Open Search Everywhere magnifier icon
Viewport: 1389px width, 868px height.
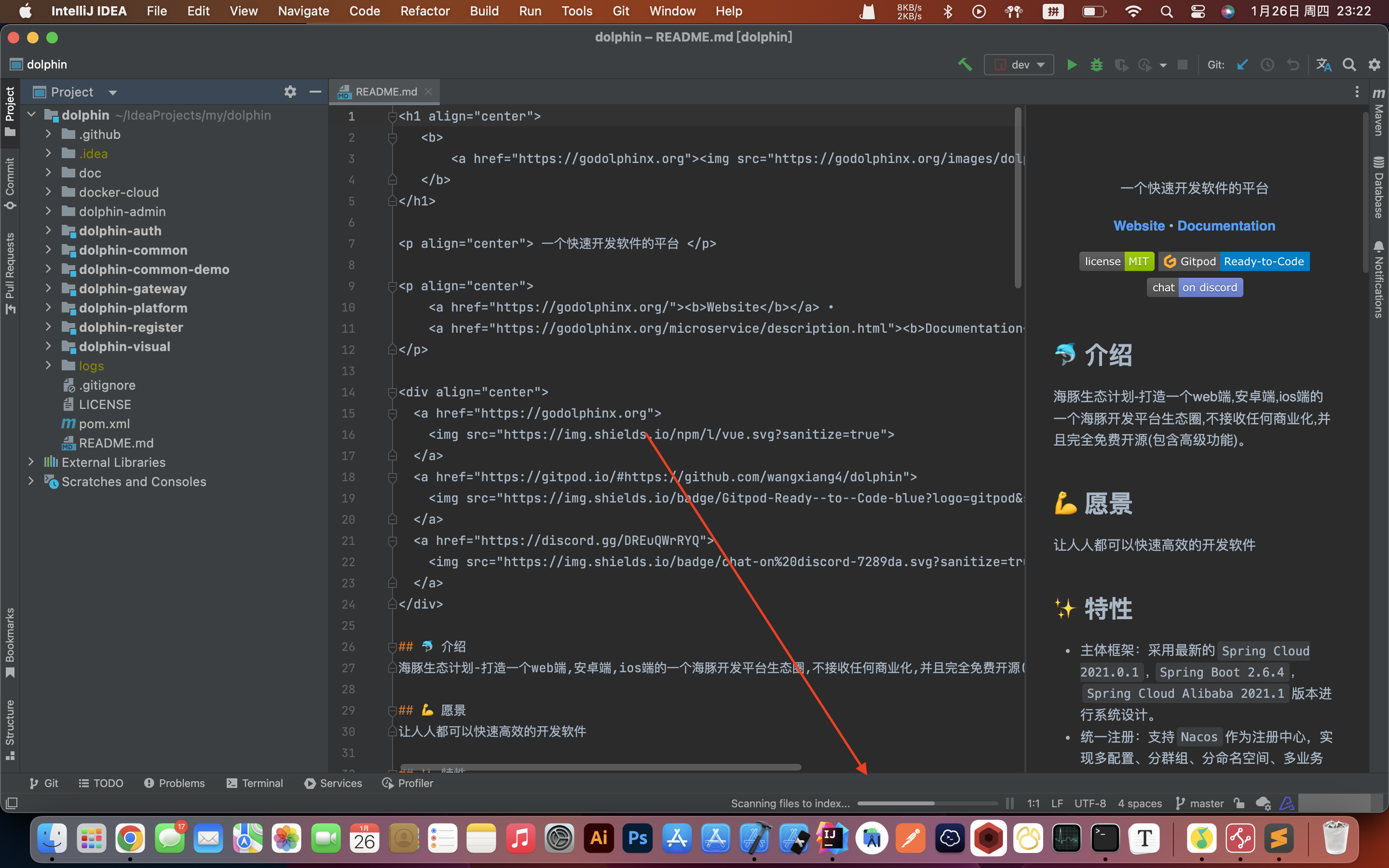coord(1349,64)
